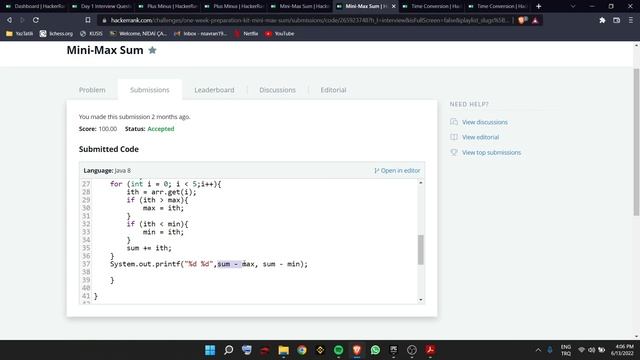Reload the page with refresh icon

click(36, 20)
